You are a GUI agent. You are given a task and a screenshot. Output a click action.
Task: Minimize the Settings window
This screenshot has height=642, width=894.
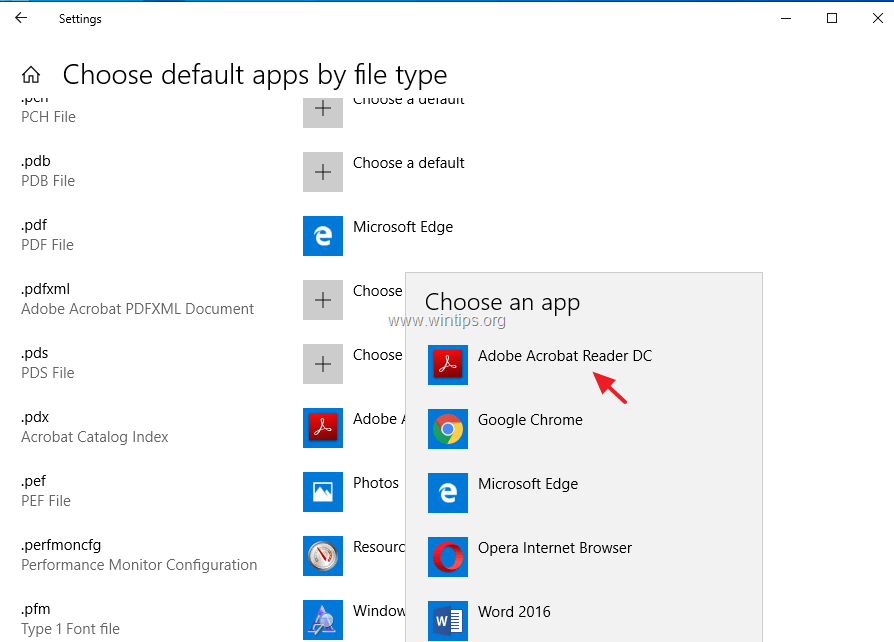click(x=786, y=18)
